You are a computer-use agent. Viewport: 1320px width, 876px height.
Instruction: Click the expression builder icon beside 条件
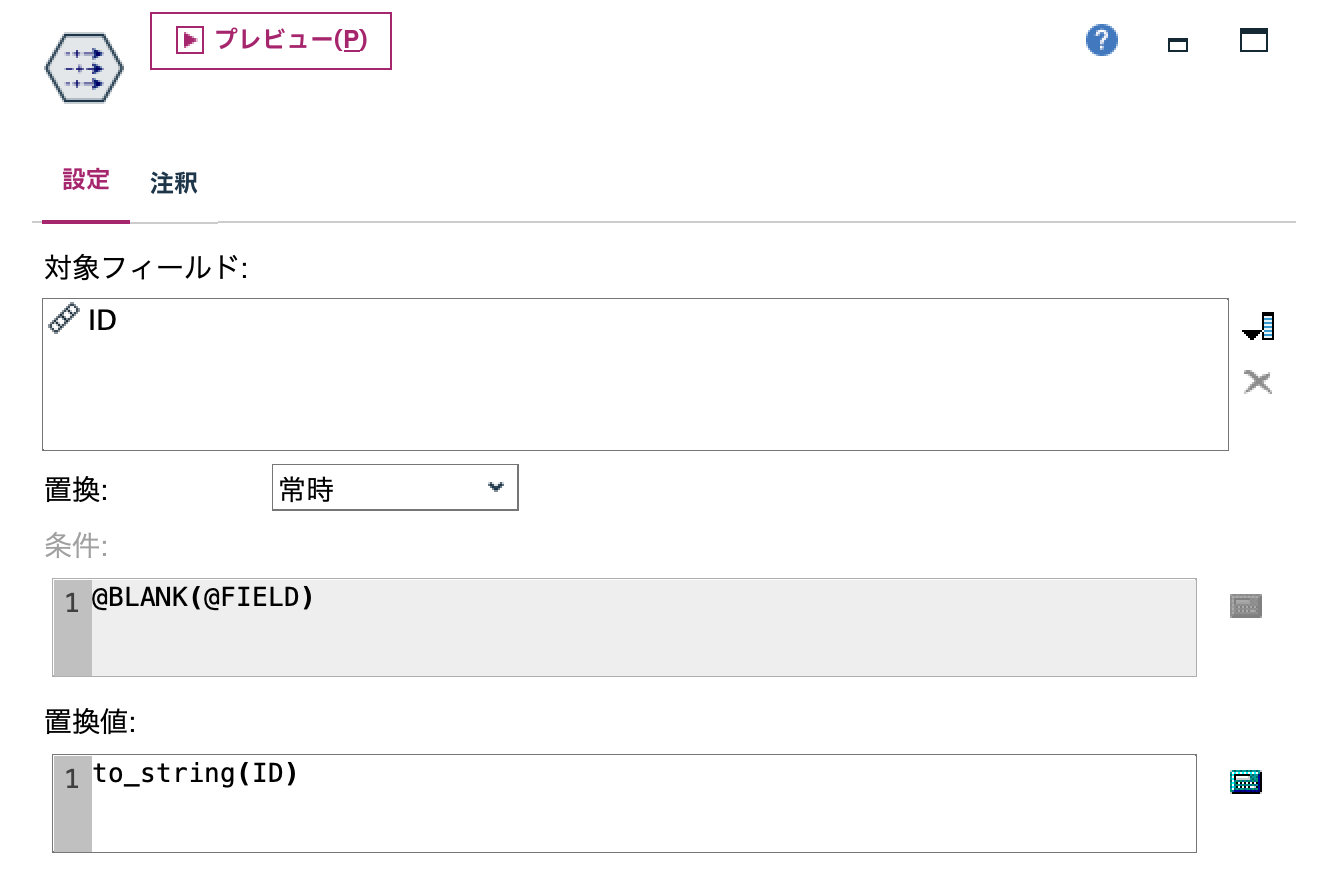click(1245, 604)
